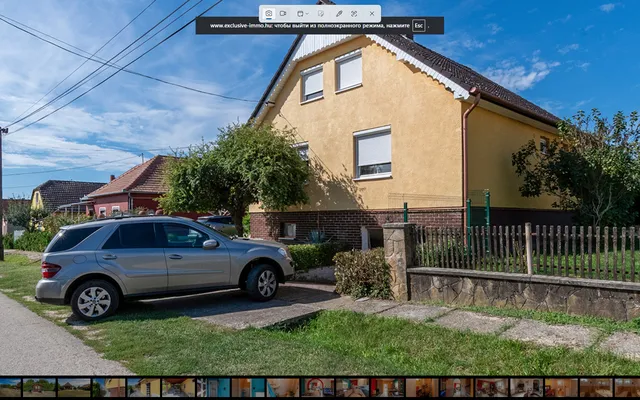Select the pen markup tool
The image size is (640, 400).
339,13
